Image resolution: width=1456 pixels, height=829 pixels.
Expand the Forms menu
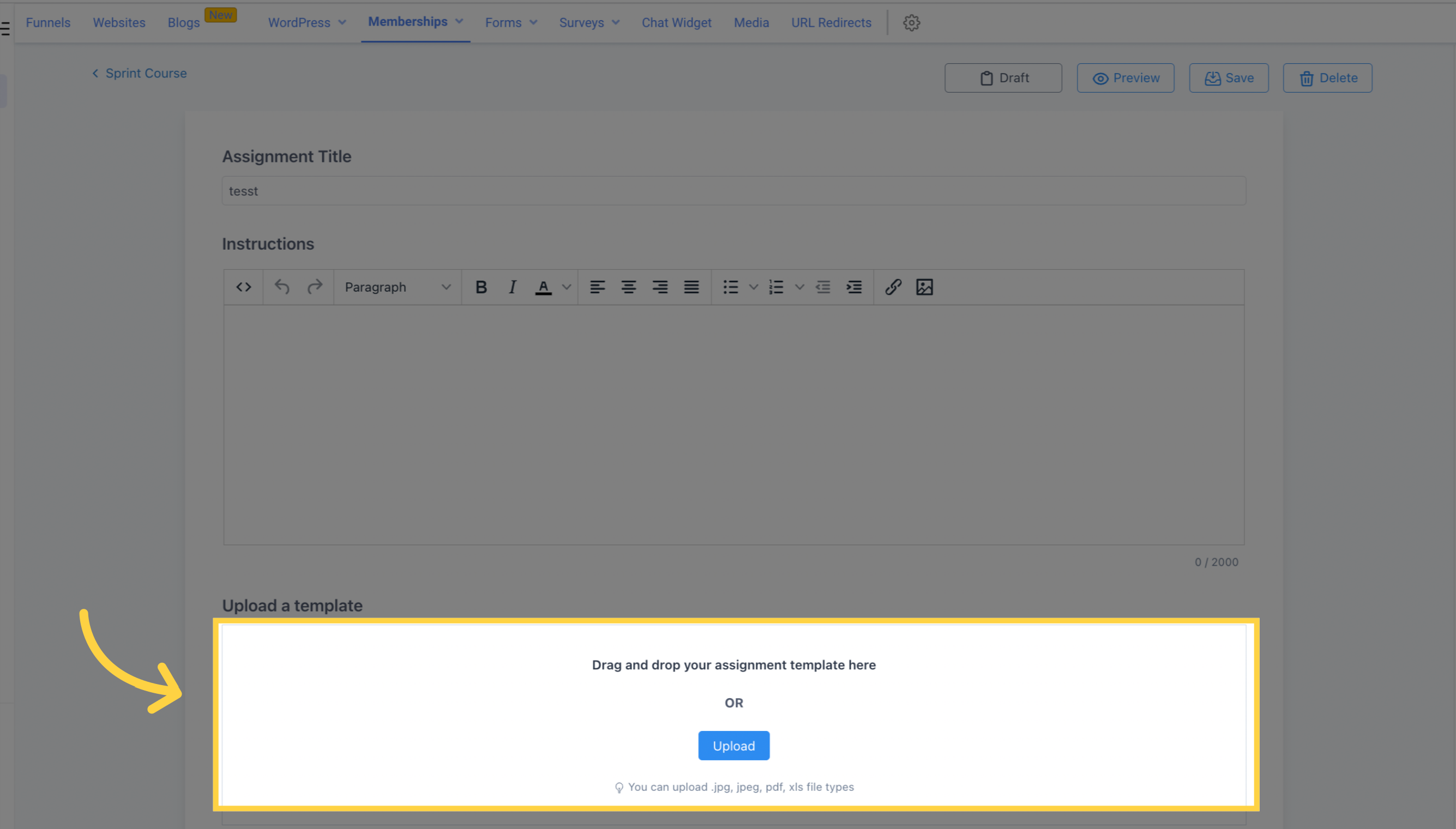[511, 23]
